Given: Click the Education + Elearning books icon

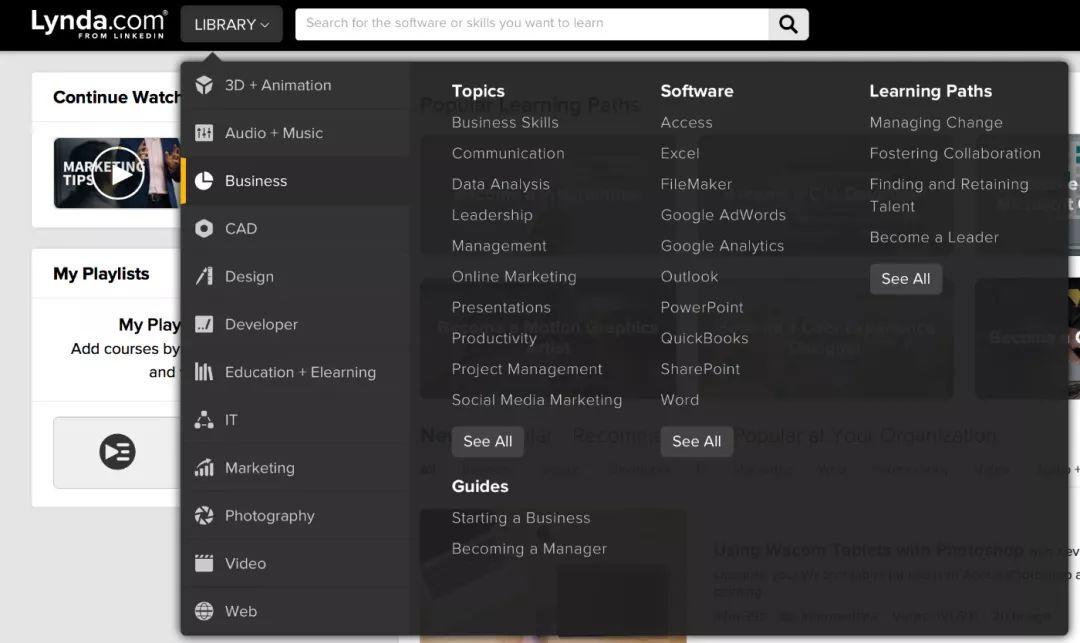Looking at the screenshot, I should click(204, 372).
